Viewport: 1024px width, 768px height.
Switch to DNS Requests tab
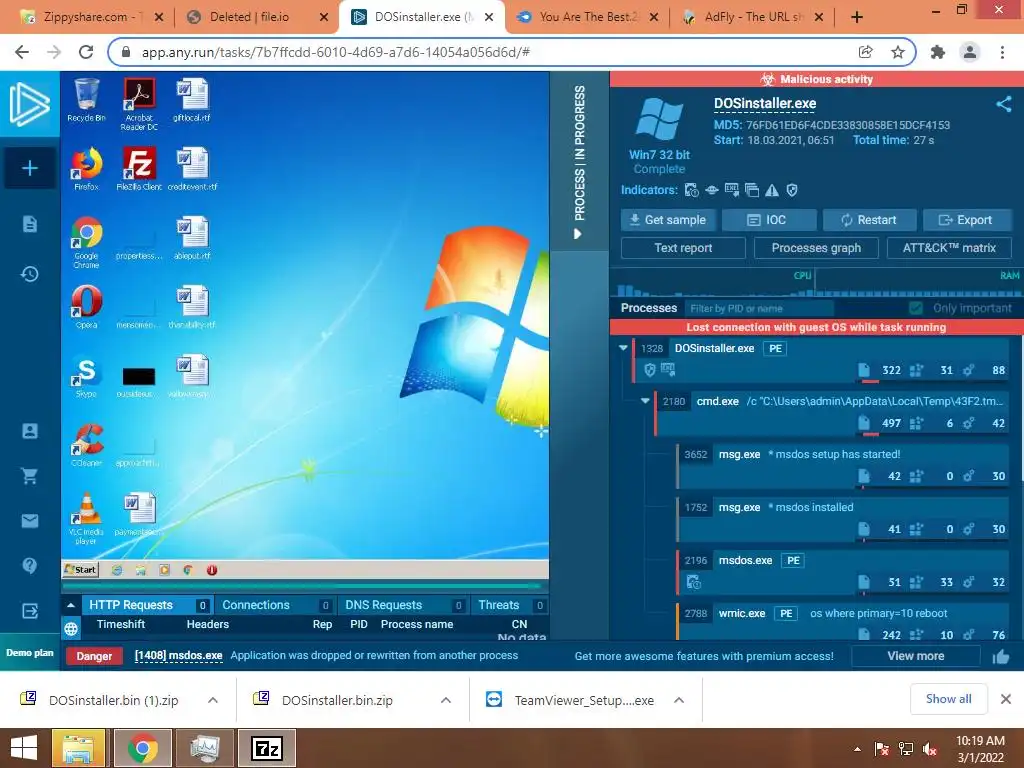pyautogui.click(x=403, y=605)
